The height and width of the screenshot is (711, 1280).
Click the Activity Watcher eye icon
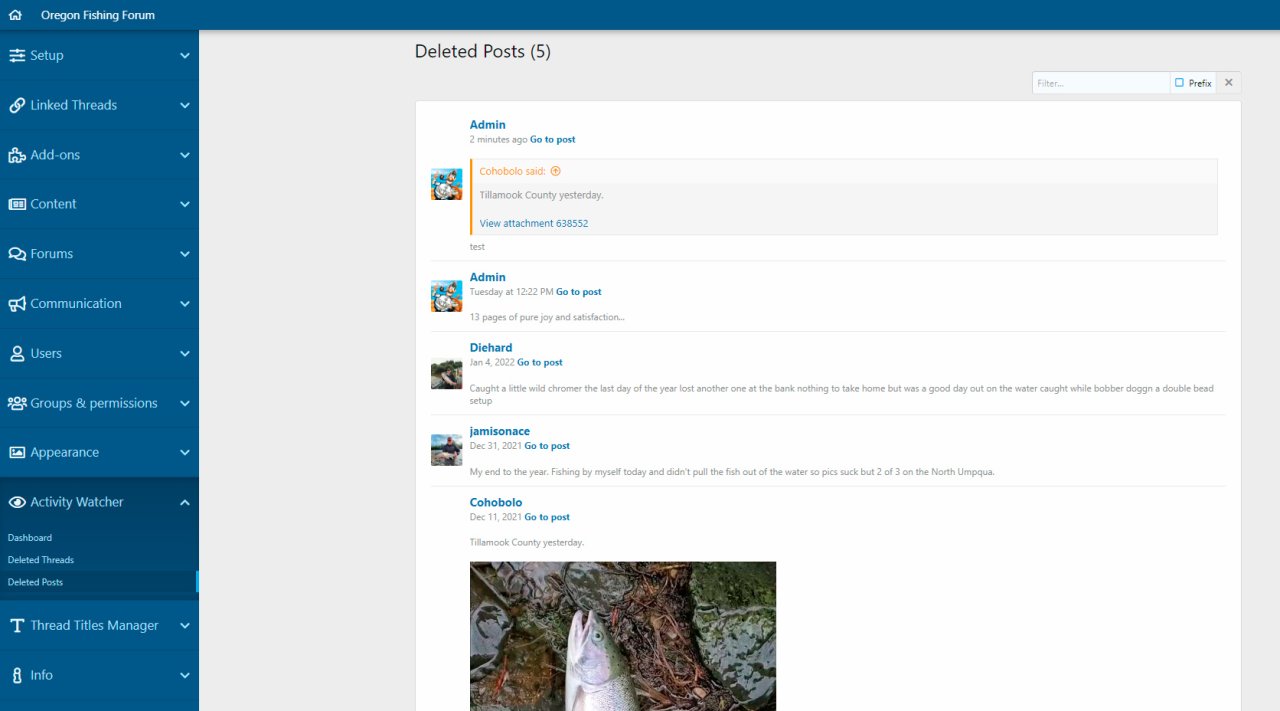(17, 502)
